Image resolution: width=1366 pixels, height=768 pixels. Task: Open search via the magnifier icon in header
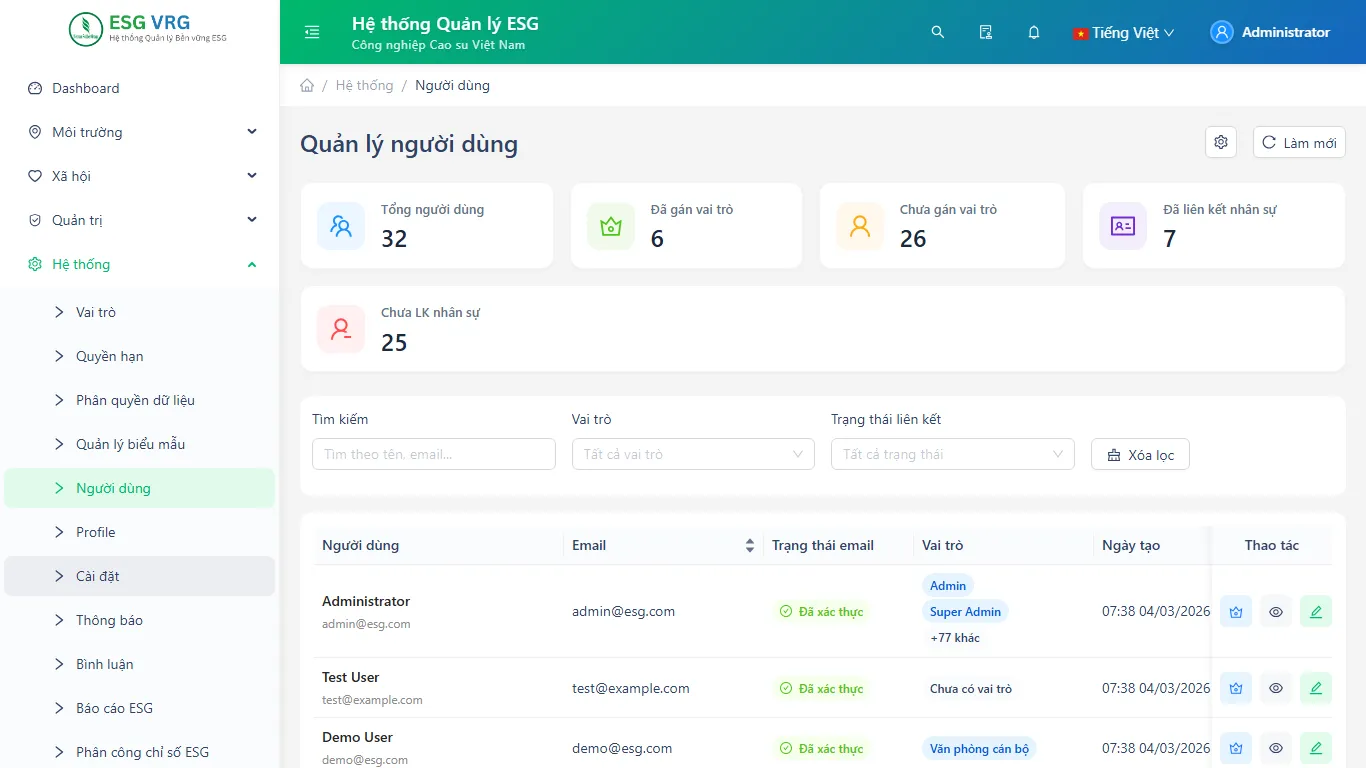pos(938,32)
